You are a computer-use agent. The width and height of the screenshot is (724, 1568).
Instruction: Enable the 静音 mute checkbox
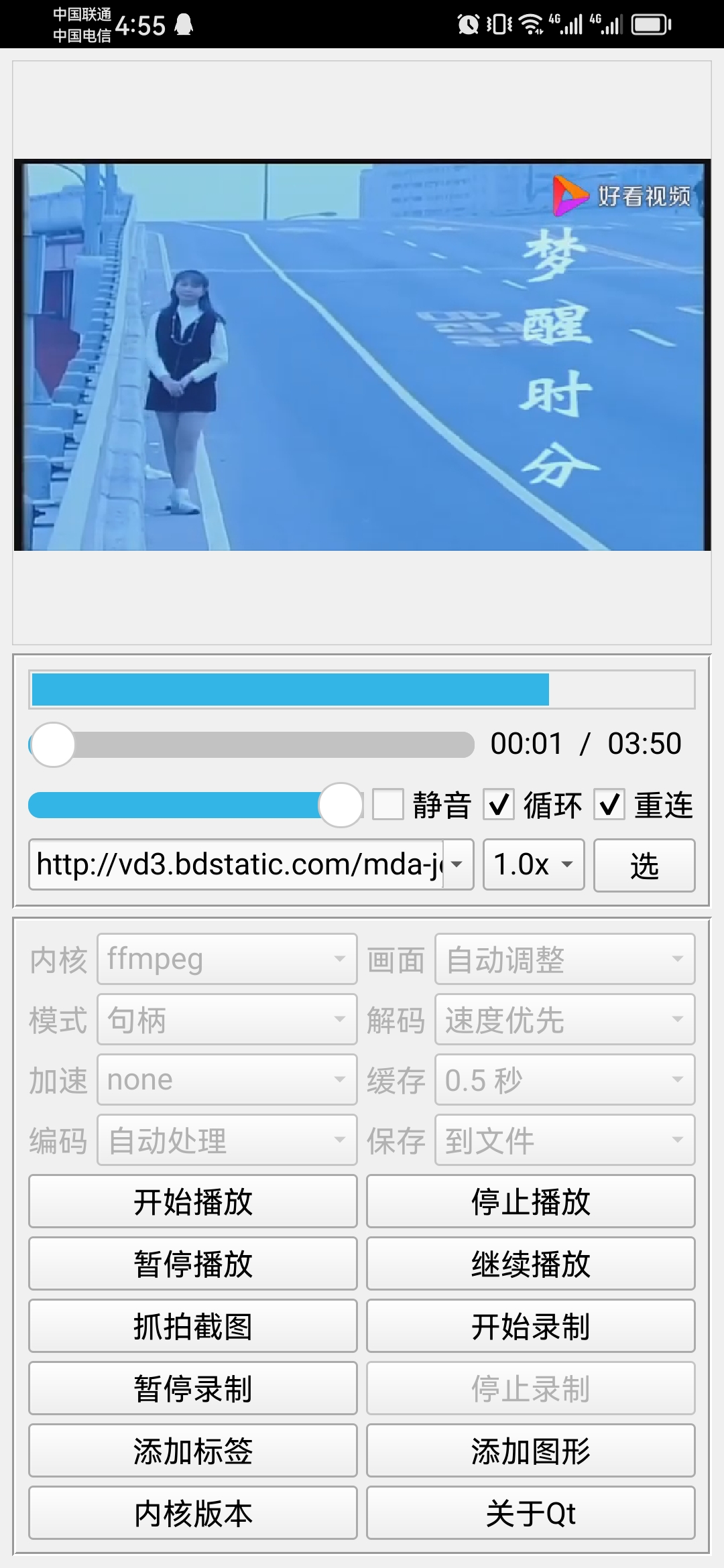[x=388, y=805]
